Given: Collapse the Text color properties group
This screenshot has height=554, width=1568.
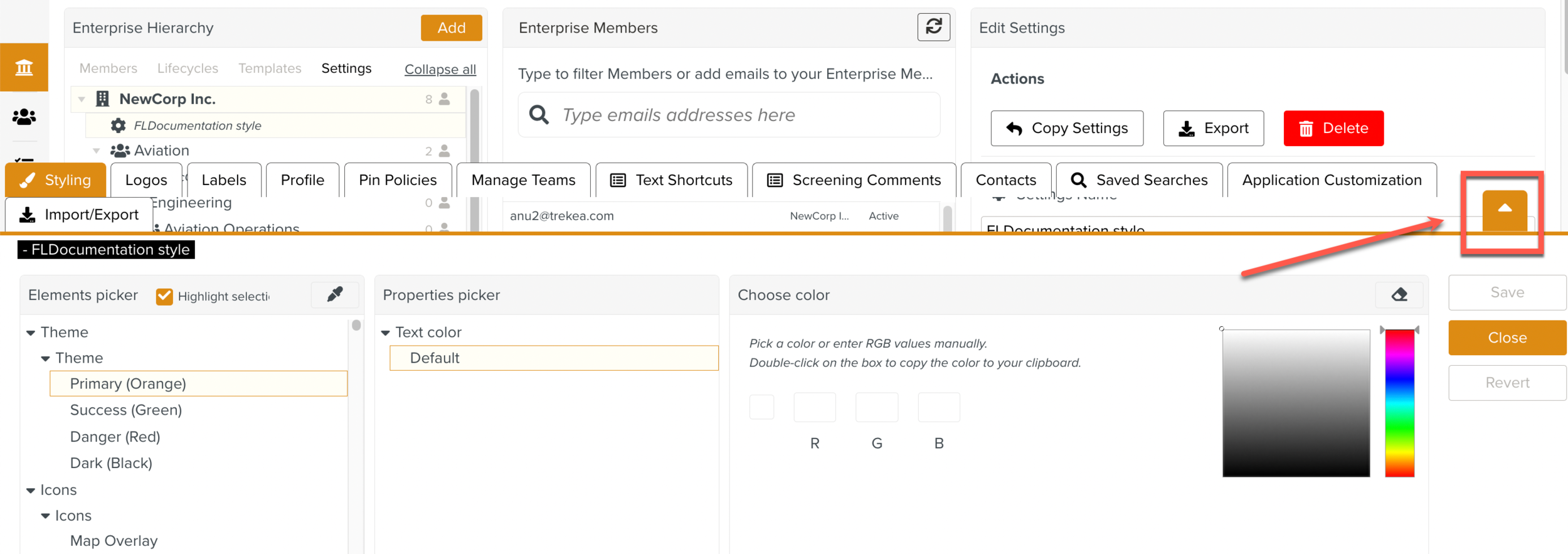Looking at the screenshot, I should (386, 333).
